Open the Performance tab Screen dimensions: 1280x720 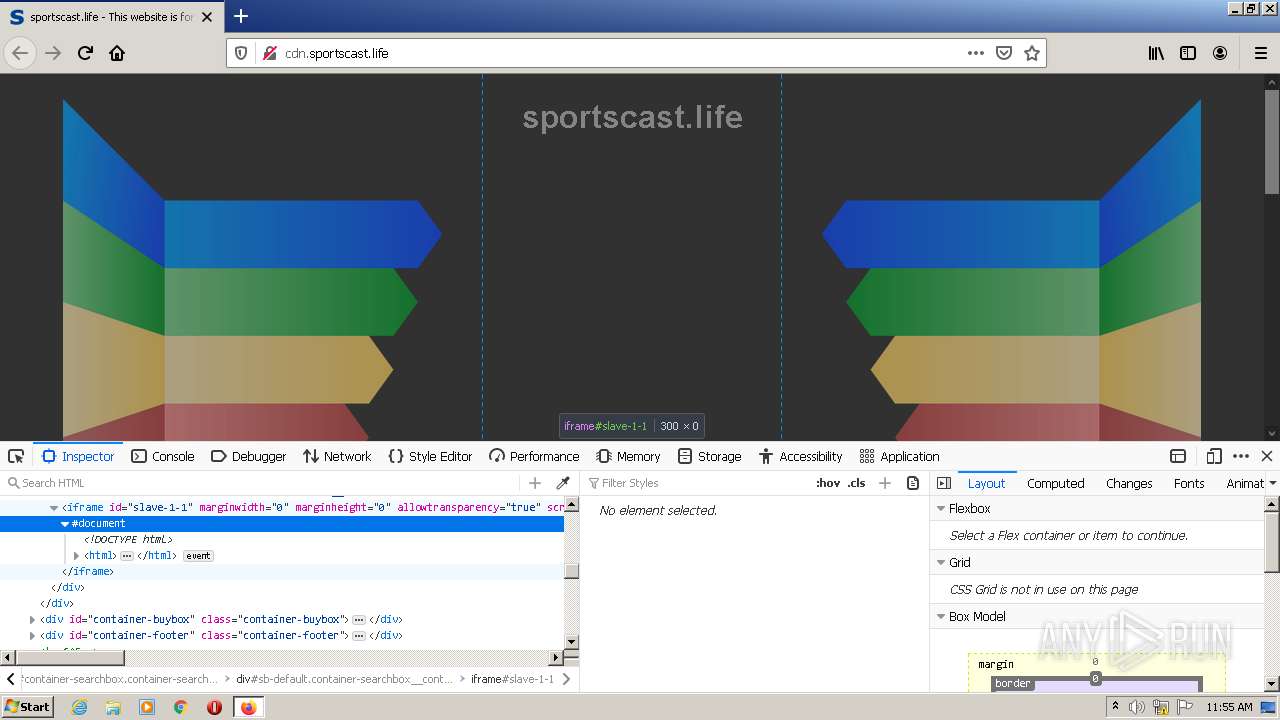534,456
